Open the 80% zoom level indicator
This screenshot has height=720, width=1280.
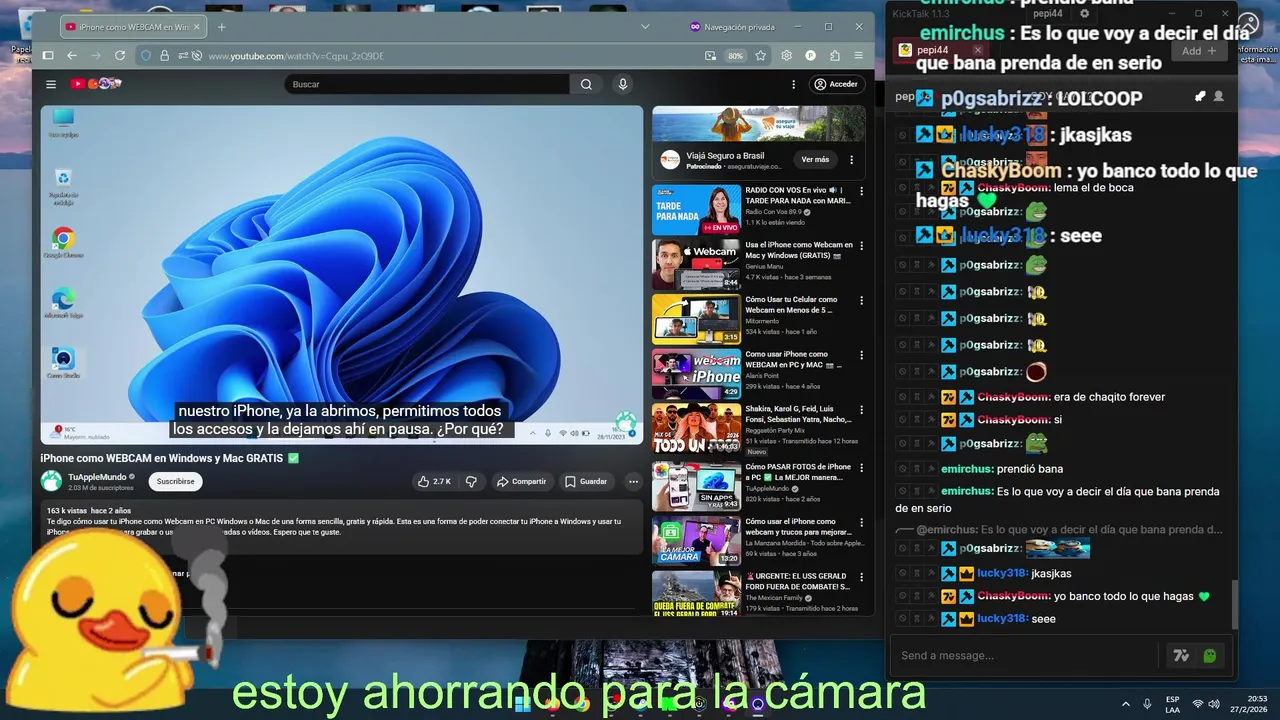735,56
